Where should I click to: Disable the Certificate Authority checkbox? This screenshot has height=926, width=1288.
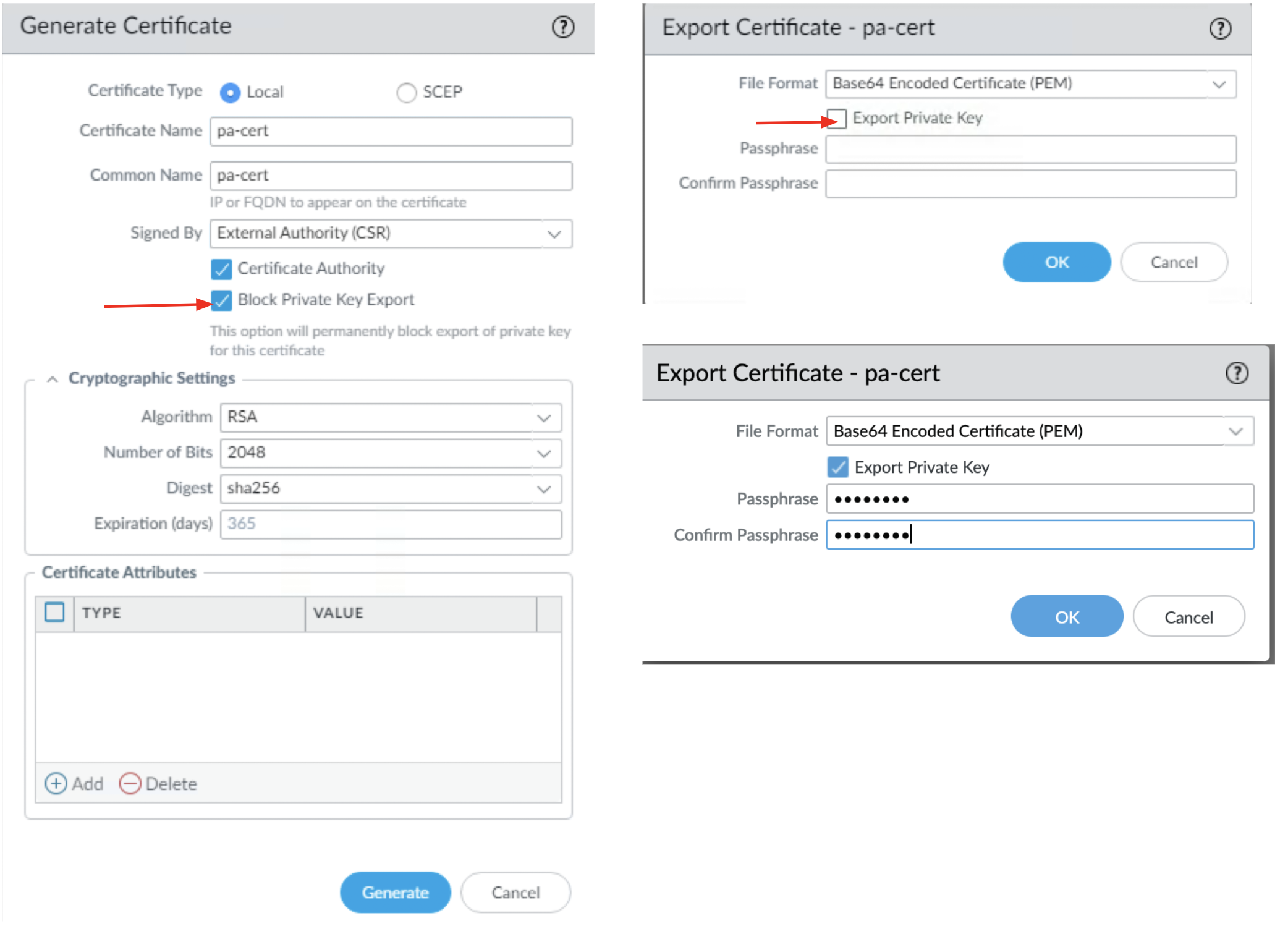221,269
